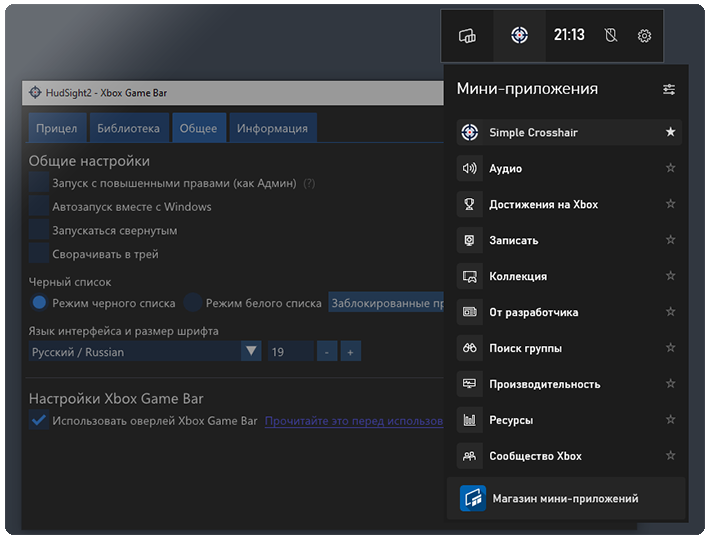Click the Сообщество Xbox people icon
Image resolution: width=710 pixels, height=540 pixels.
[x=470, y=456]
